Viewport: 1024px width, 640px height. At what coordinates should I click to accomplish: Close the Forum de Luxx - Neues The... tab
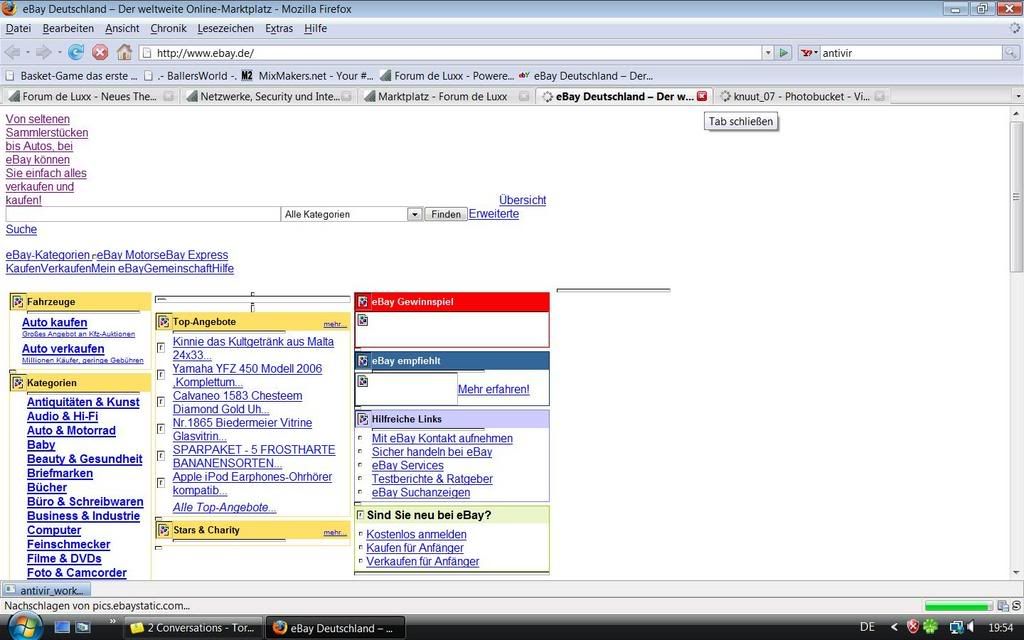point(168,96)
